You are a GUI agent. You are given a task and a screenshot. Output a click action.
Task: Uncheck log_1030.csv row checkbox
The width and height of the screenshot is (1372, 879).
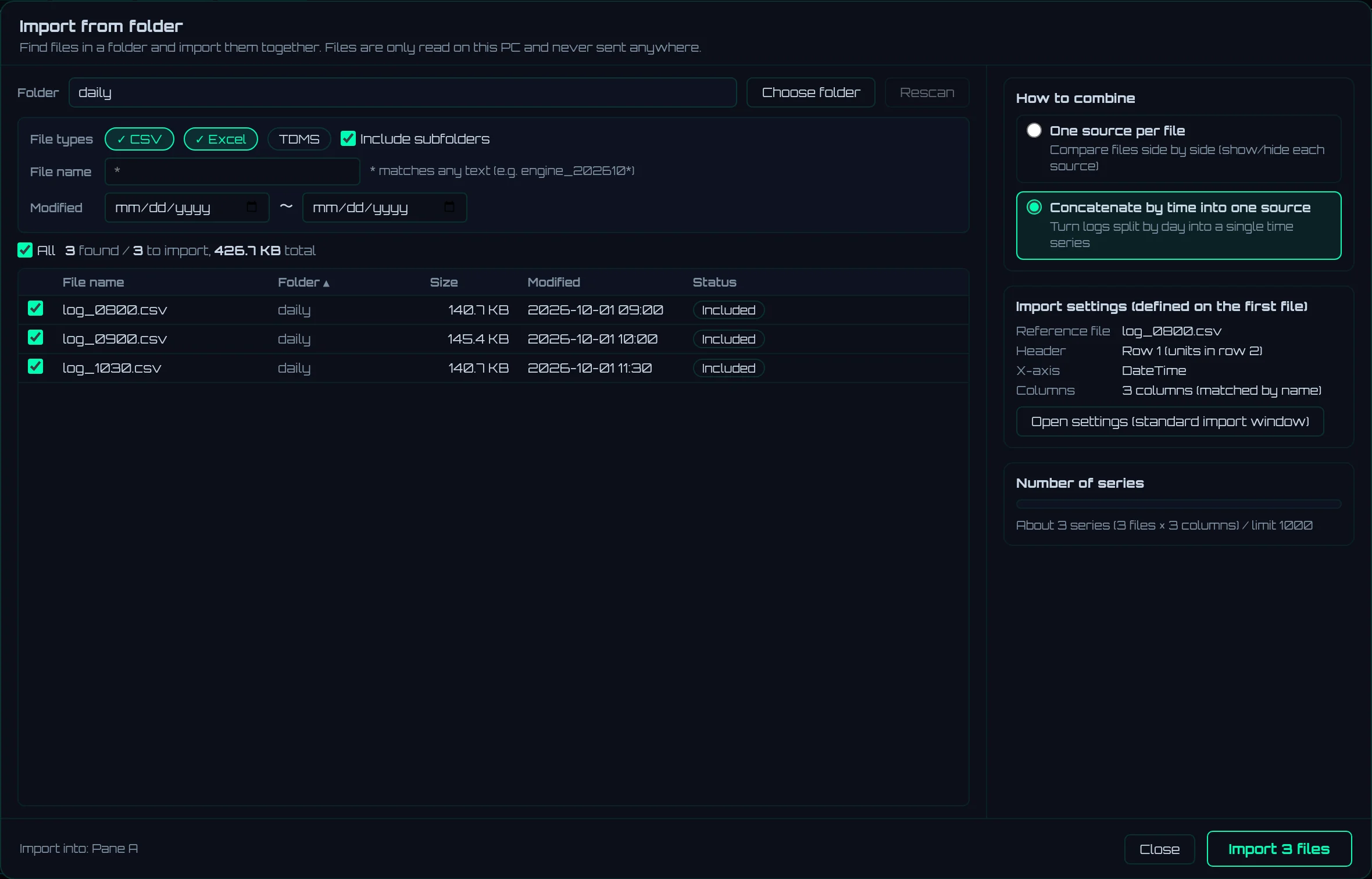tap(35, 366)
